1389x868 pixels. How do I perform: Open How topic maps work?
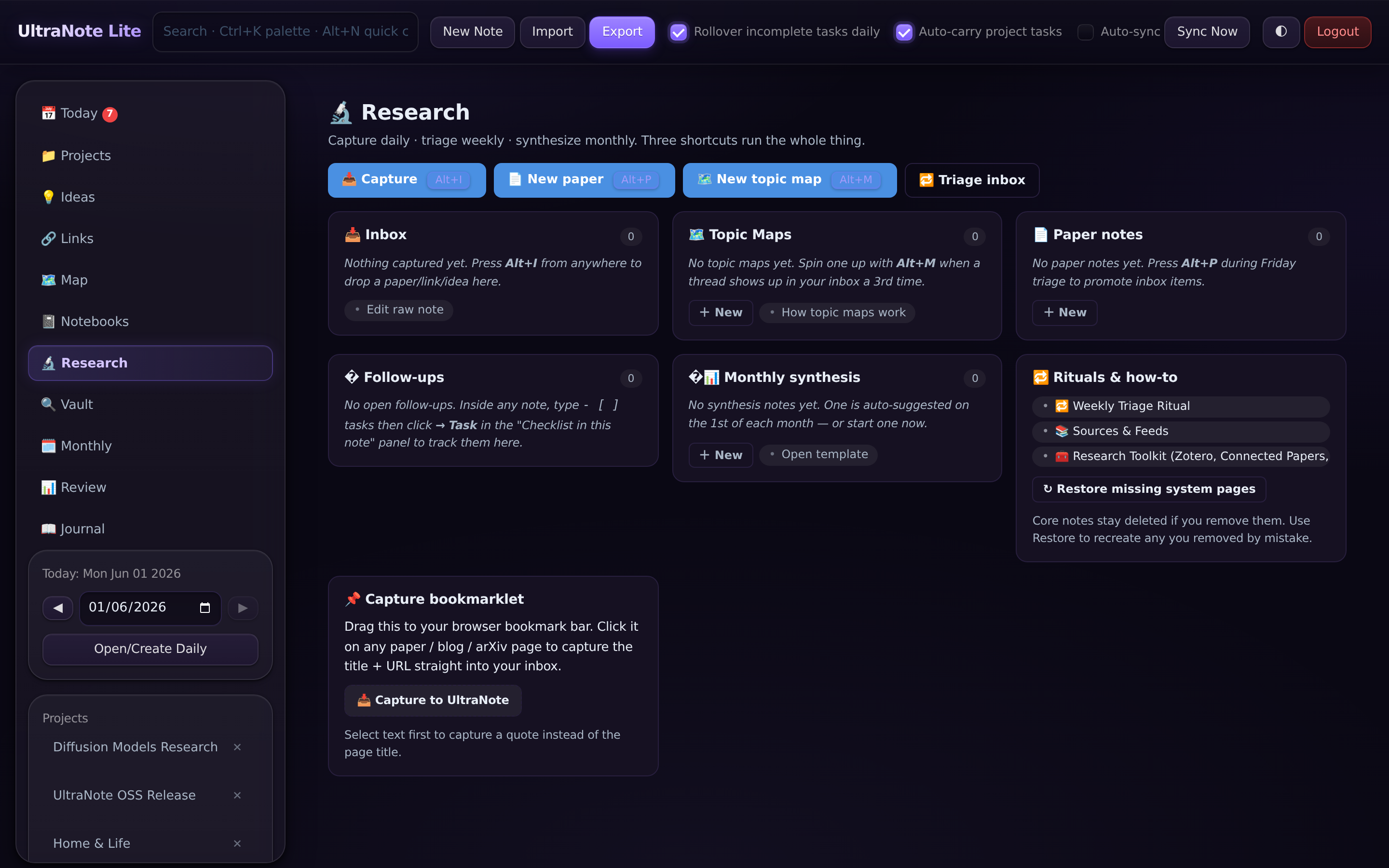pyautogui.click(x=837, y=313)
